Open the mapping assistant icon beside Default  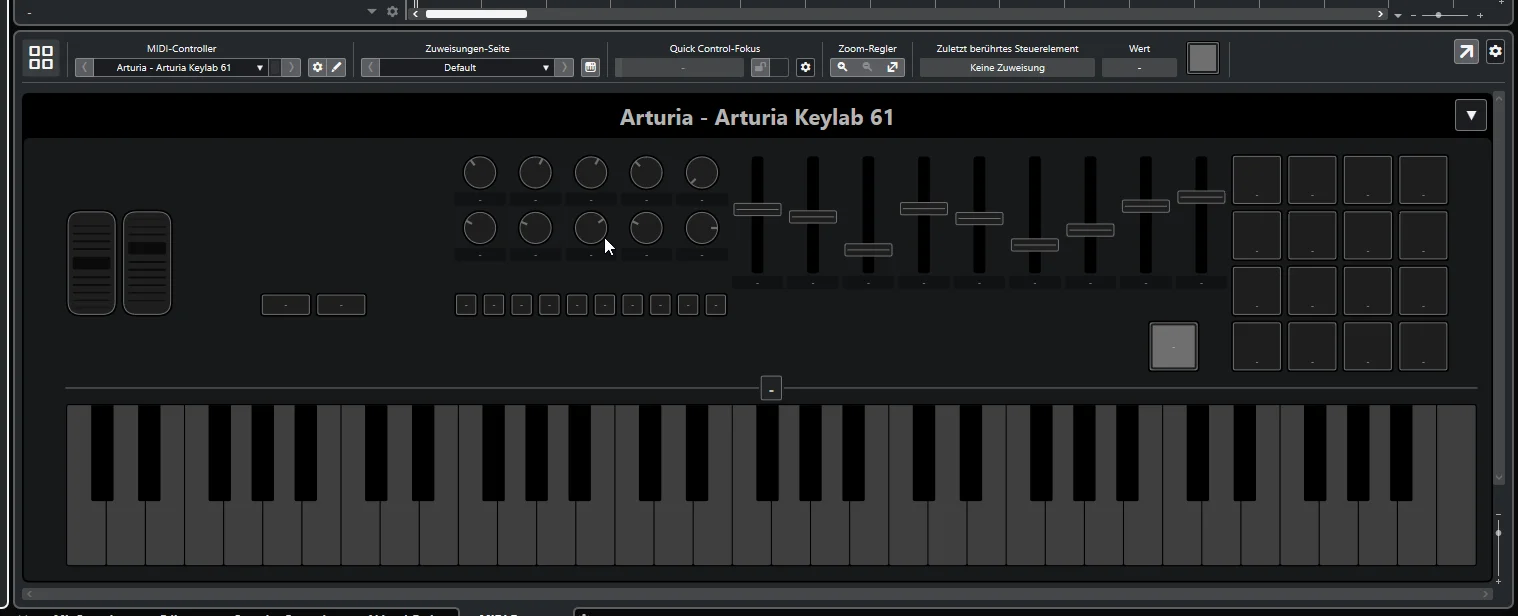[x=590, y=67]
